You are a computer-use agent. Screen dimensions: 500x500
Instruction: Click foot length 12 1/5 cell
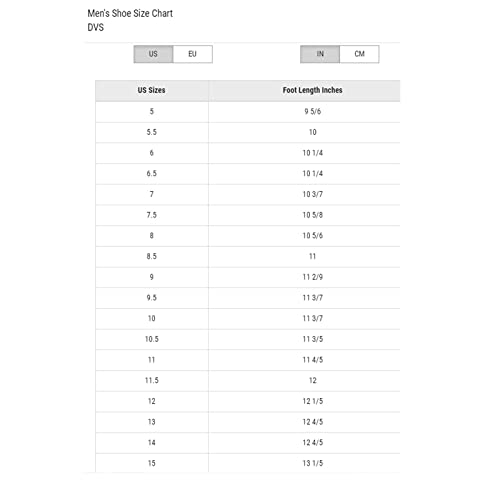[x=312, y=401]
